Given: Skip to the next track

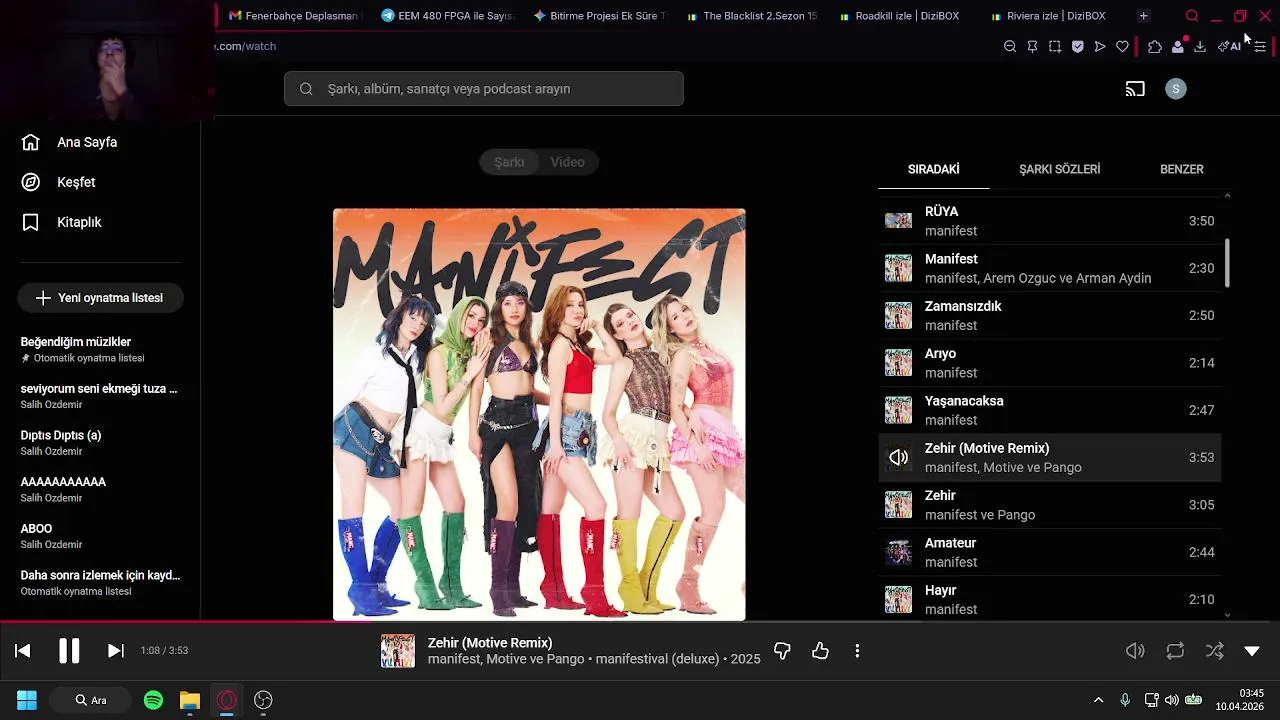Looking at the screenshot, I should point(116,651).
